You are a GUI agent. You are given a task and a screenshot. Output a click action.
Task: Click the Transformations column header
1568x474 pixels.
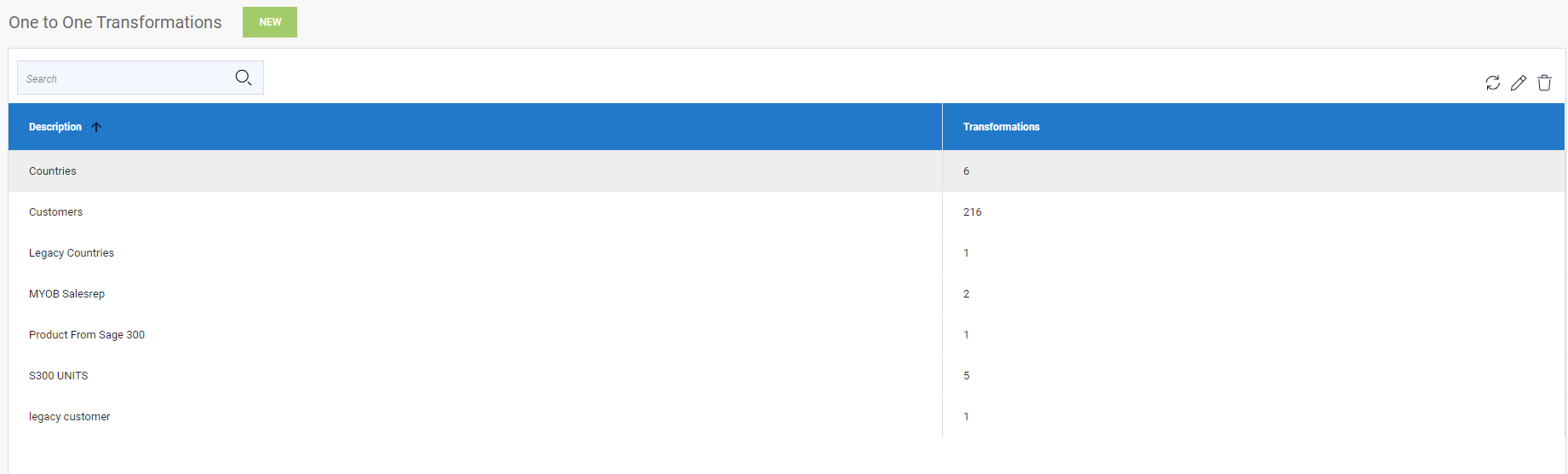pos(1001,127)
